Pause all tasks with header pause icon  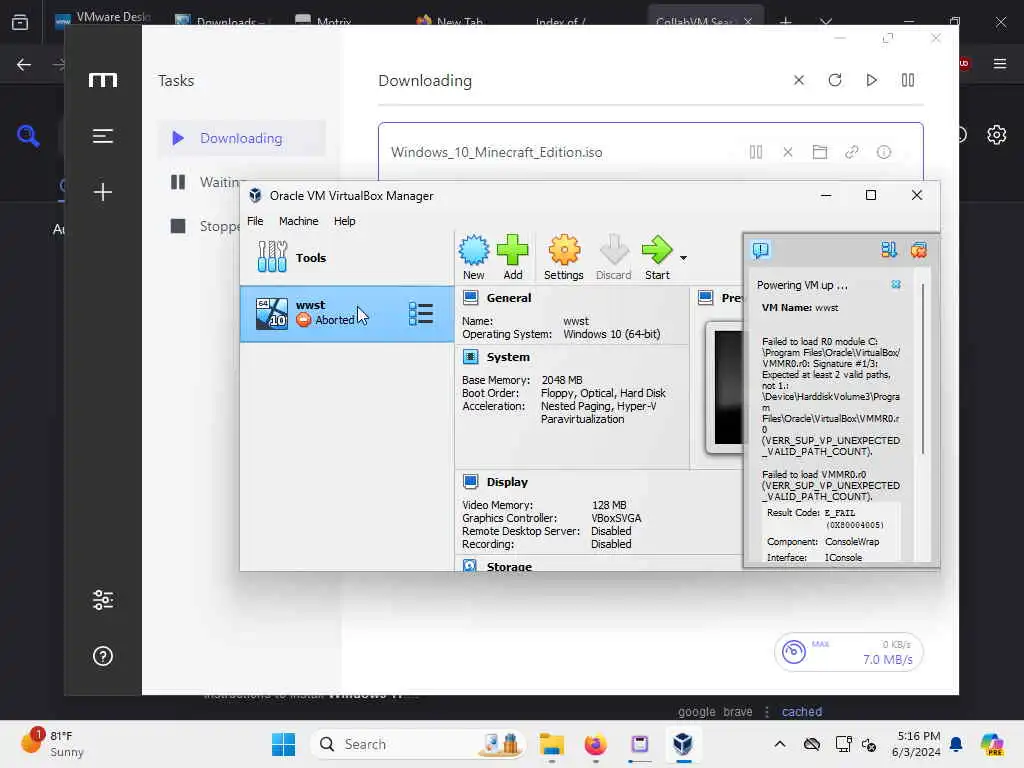(908, 80)
